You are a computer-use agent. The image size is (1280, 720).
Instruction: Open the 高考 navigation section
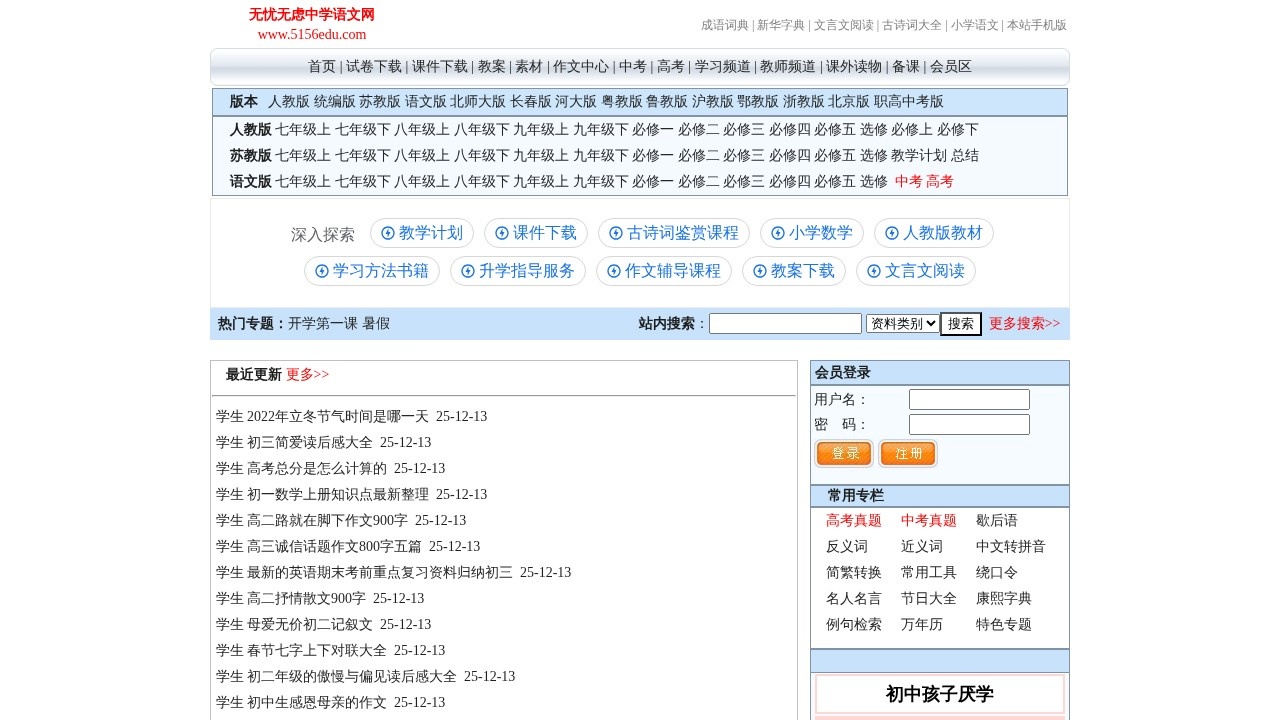click(x=668, y=66)
